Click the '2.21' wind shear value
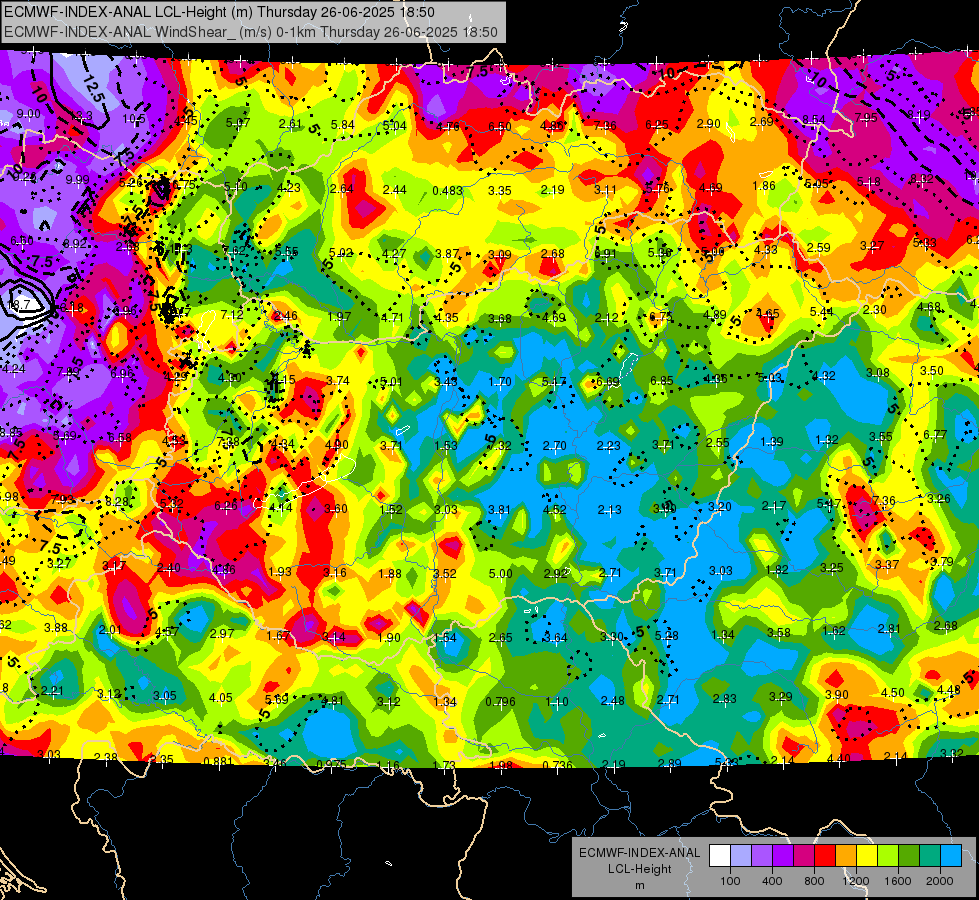This screenshot has height=900, width=979. (x=52, y=691)
